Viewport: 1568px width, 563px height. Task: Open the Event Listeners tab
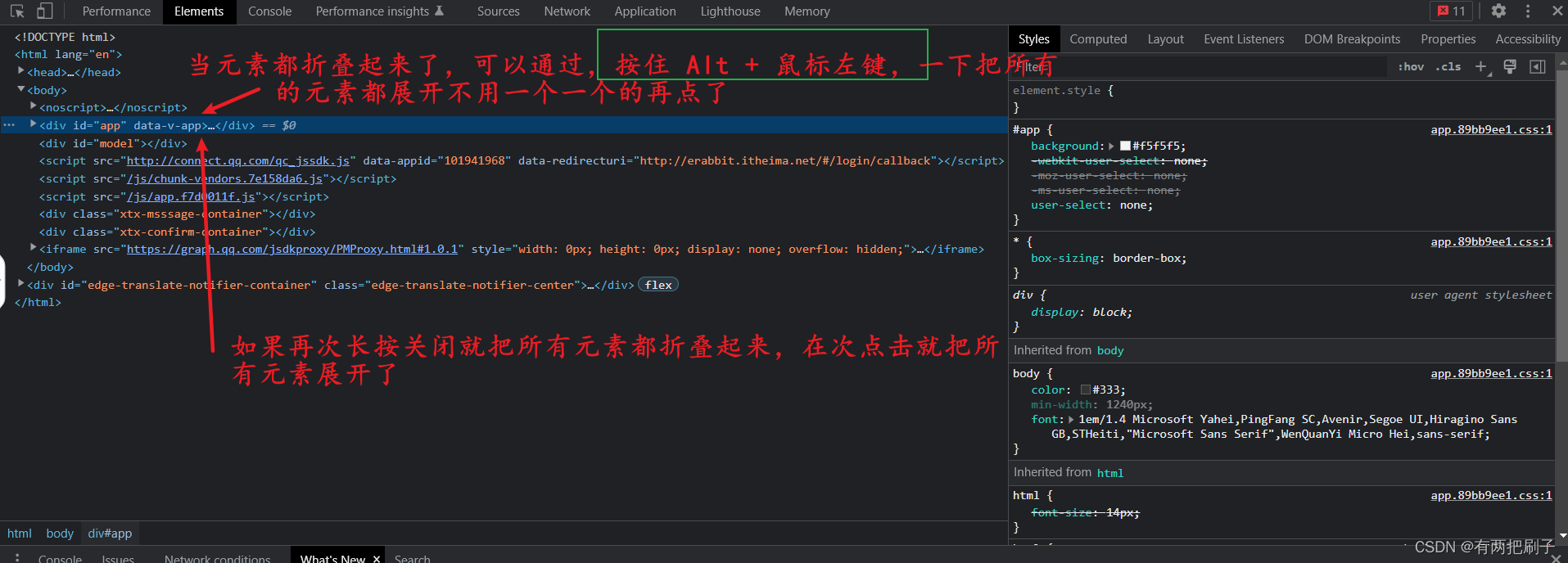tap(1244, 38)
